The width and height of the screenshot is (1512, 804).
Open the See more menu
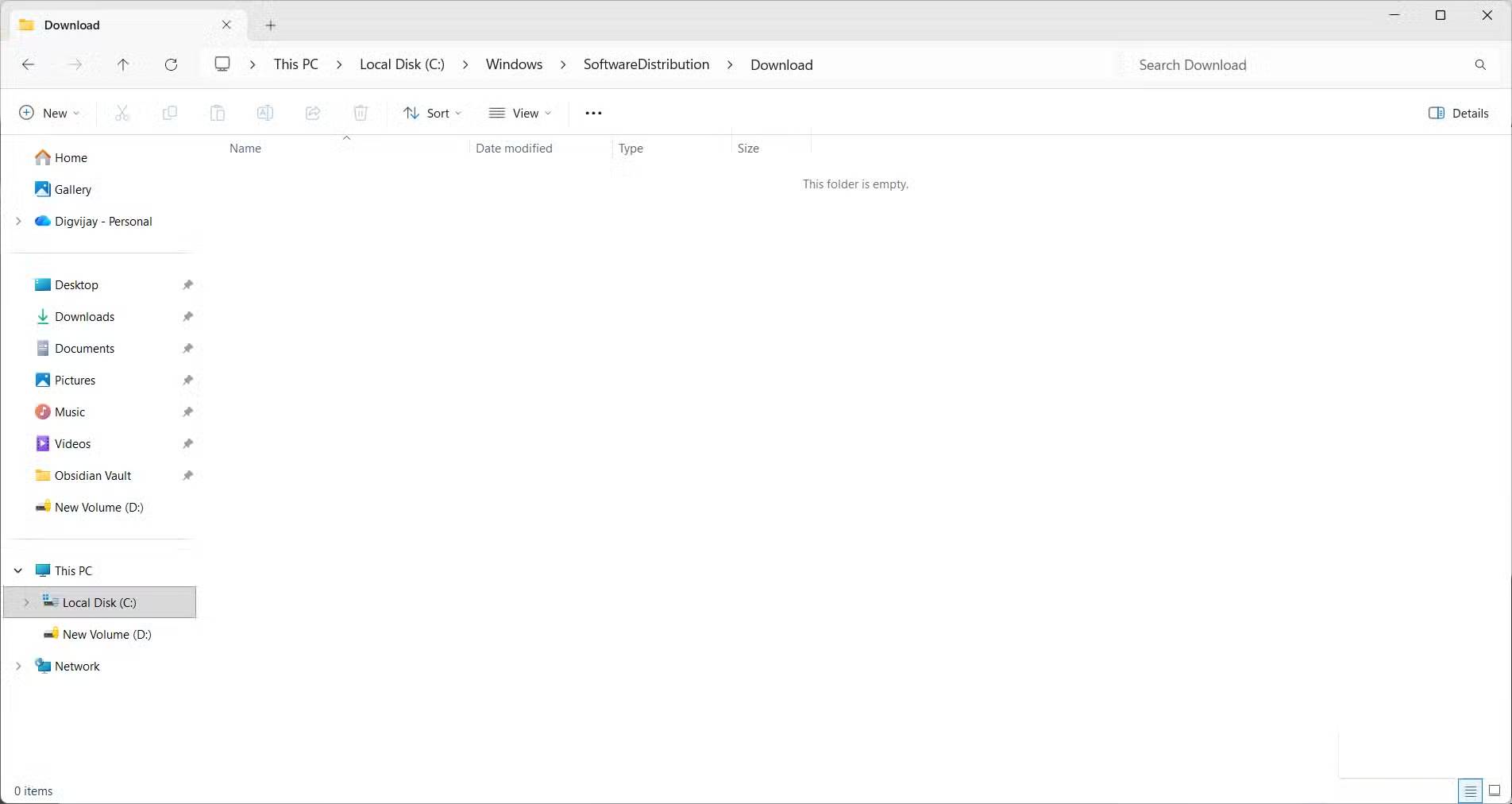pyautogui.click(x=592, y=113)
